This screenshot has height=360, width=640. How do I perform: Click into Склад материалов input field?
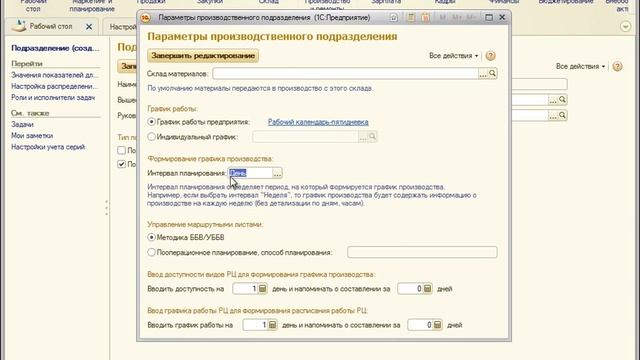[x=345, y=73]
